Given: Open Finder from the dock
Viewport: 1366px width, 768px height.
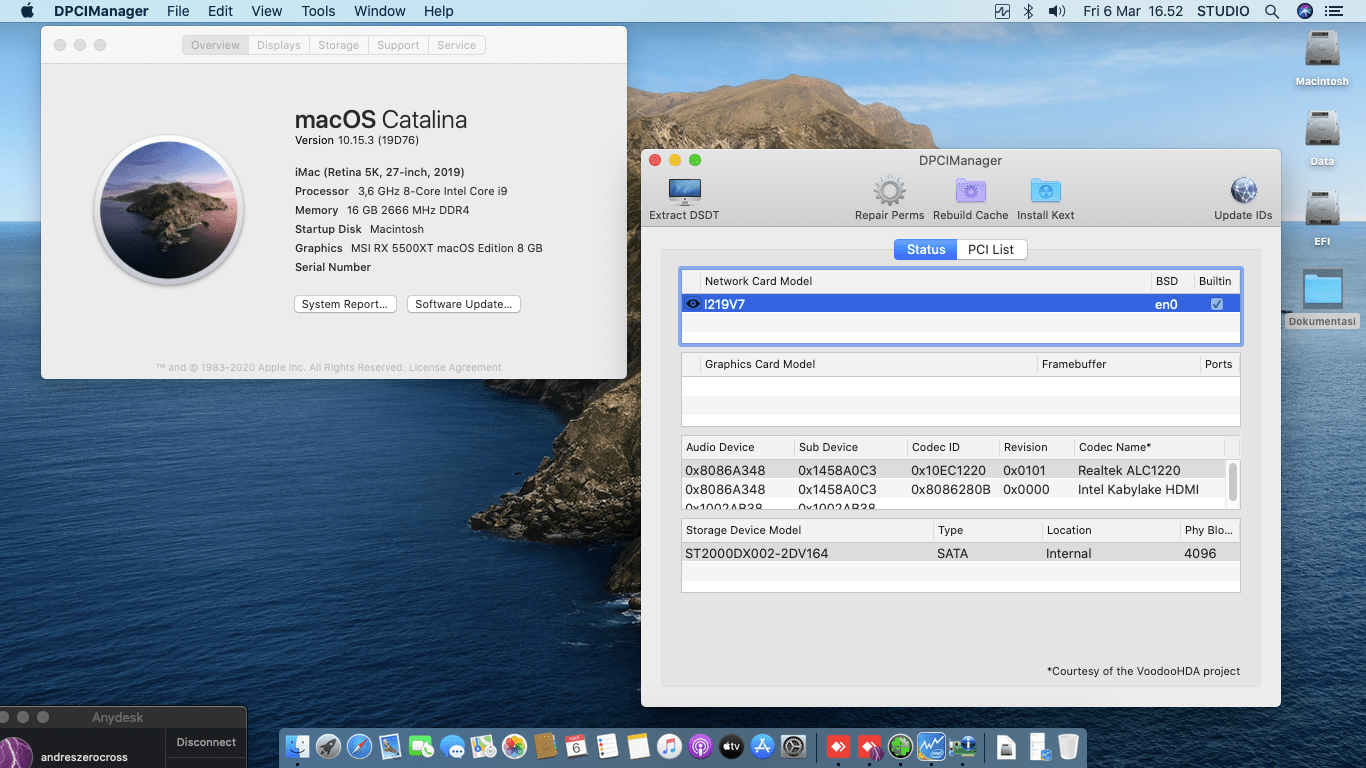Looking at the screenshot, I should point(298,746).
